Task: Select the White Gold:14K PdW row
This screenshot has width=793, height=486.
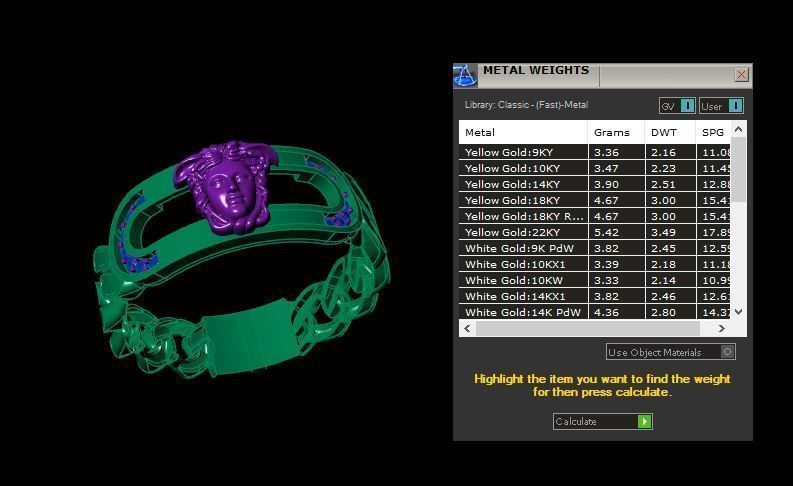Action: tap(595, 312)
